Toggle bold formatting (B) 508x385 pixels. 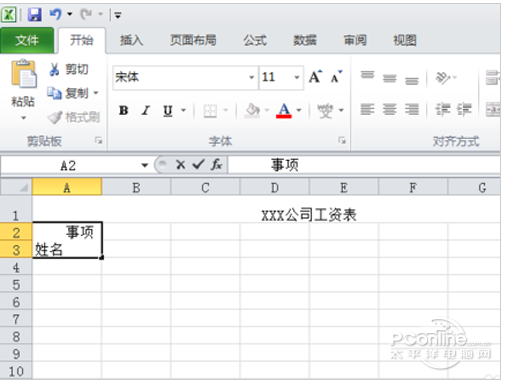(124, 110)
